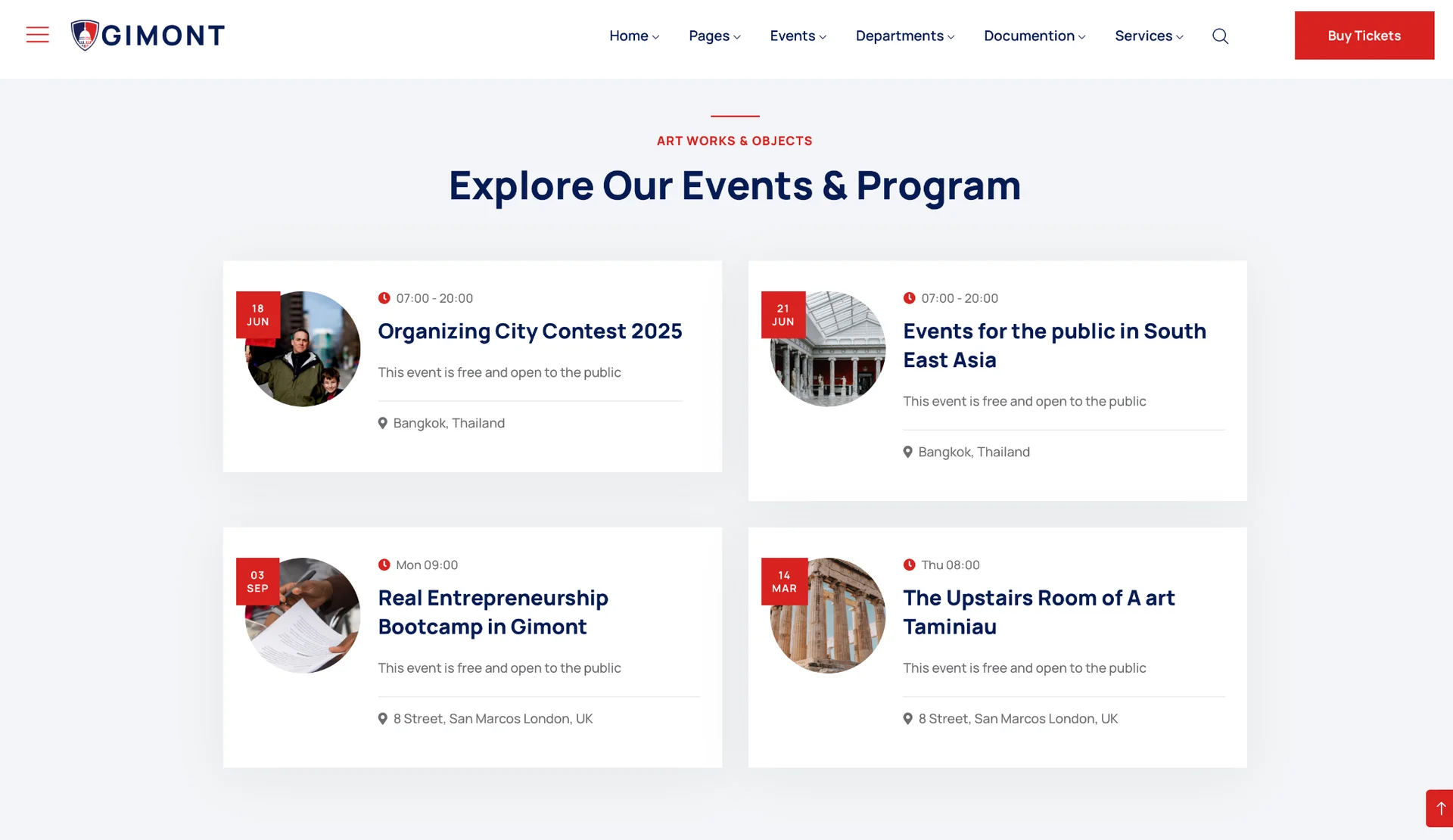Click the Parthenon columns event thumbnail
The height and width of the screenshot is (840, 1453).
click(x=839, y=627)
